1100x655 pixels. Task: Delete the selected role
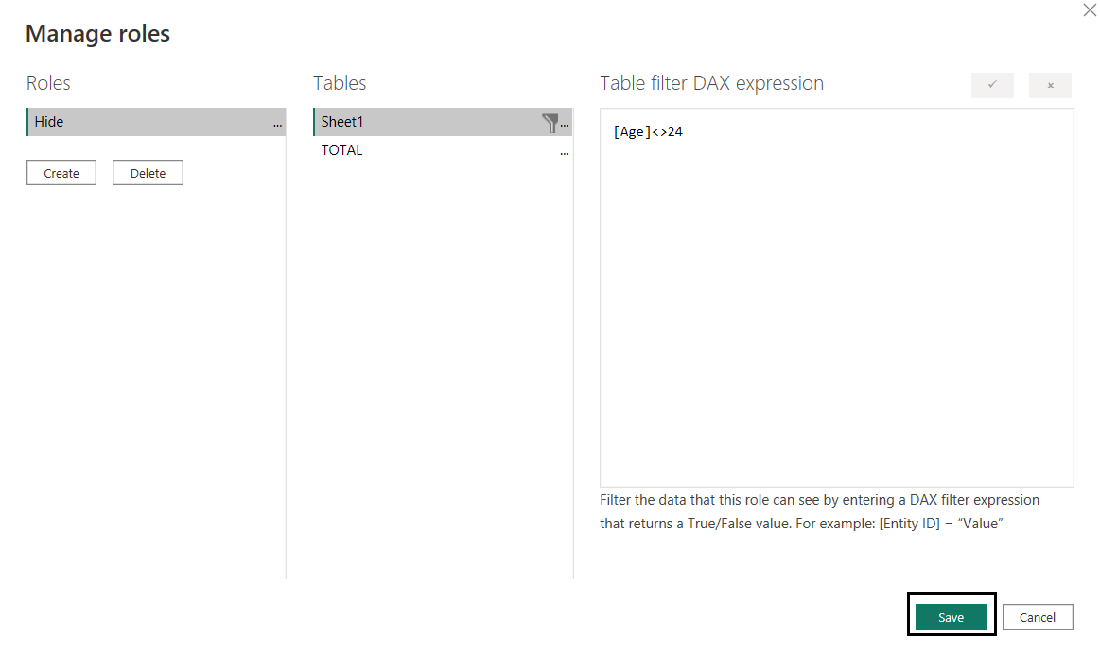coord(148,173)
